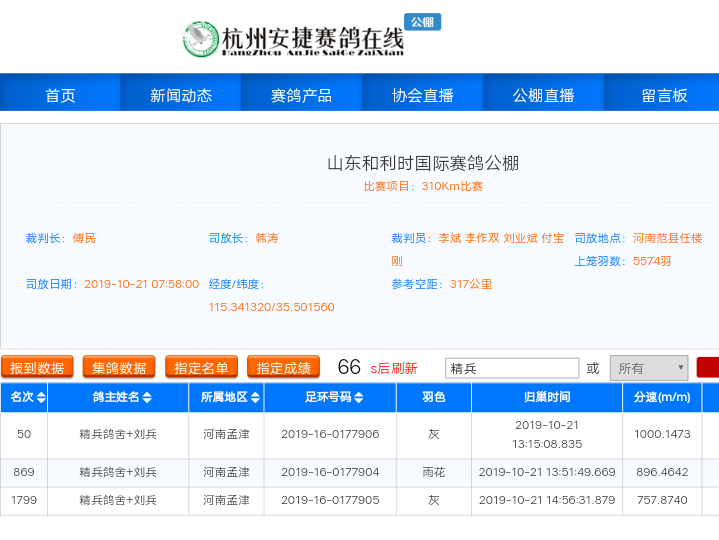The image size is (719, 540).
Task: Click the red search button beside the dropdown
Action: [x=708, y=368]
